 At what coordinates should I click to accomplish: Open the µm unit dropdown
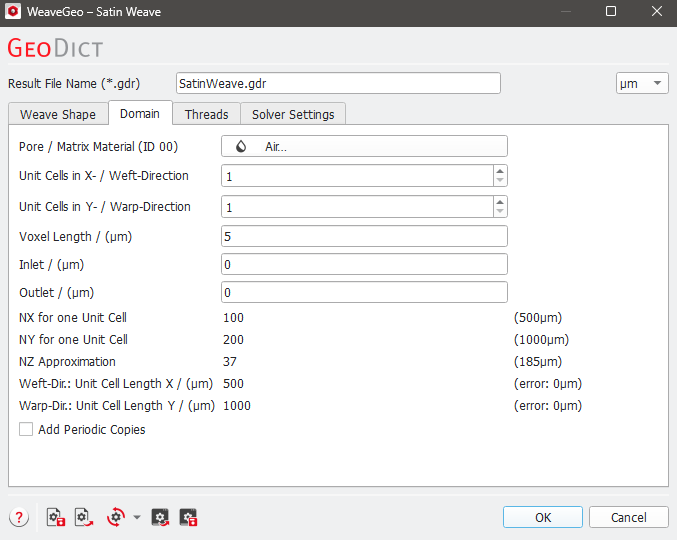coord(642,83)
